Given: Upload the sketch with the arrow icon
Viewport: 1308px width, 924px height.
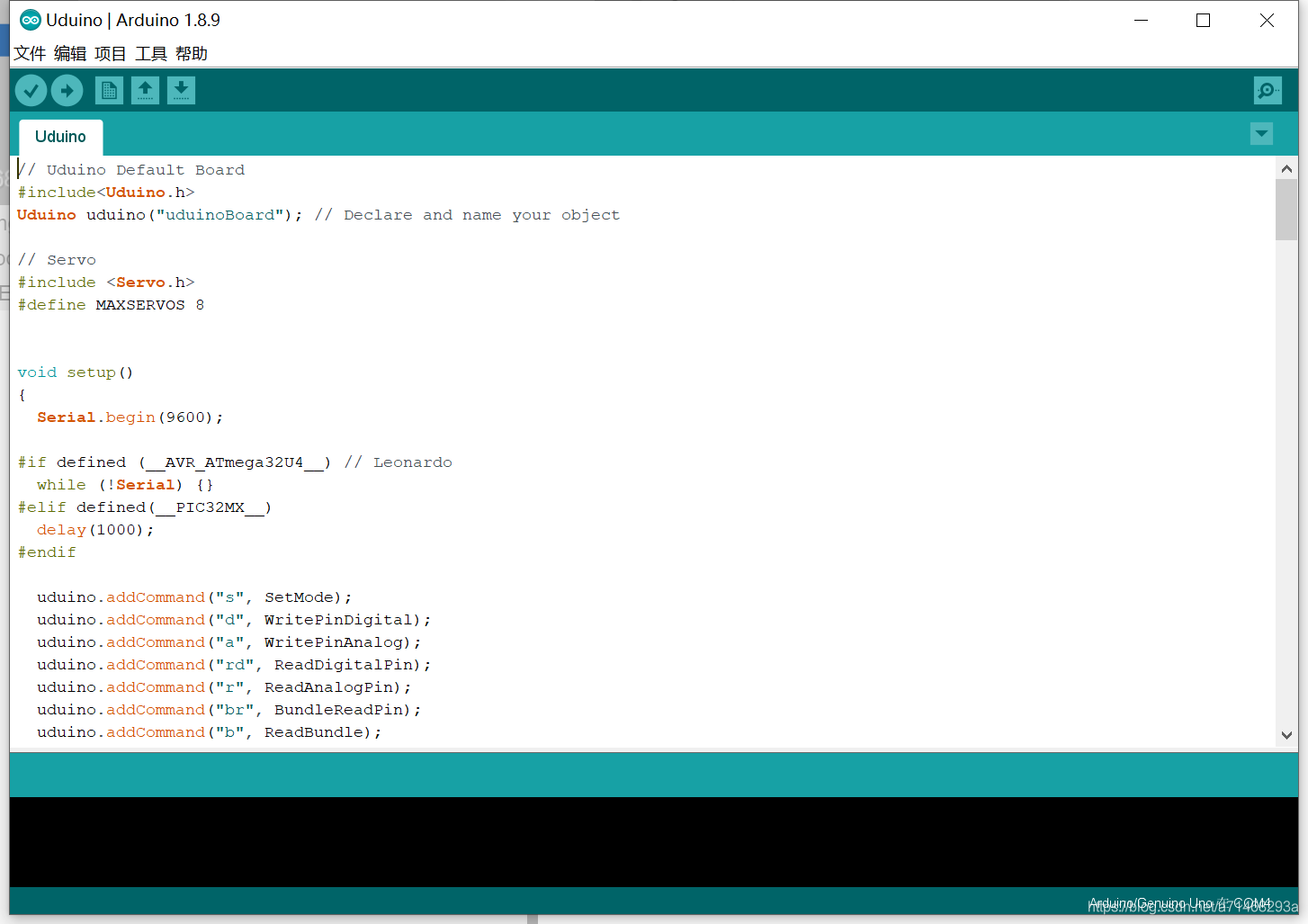Looking at the screenshot, I should tap(67, 90).
